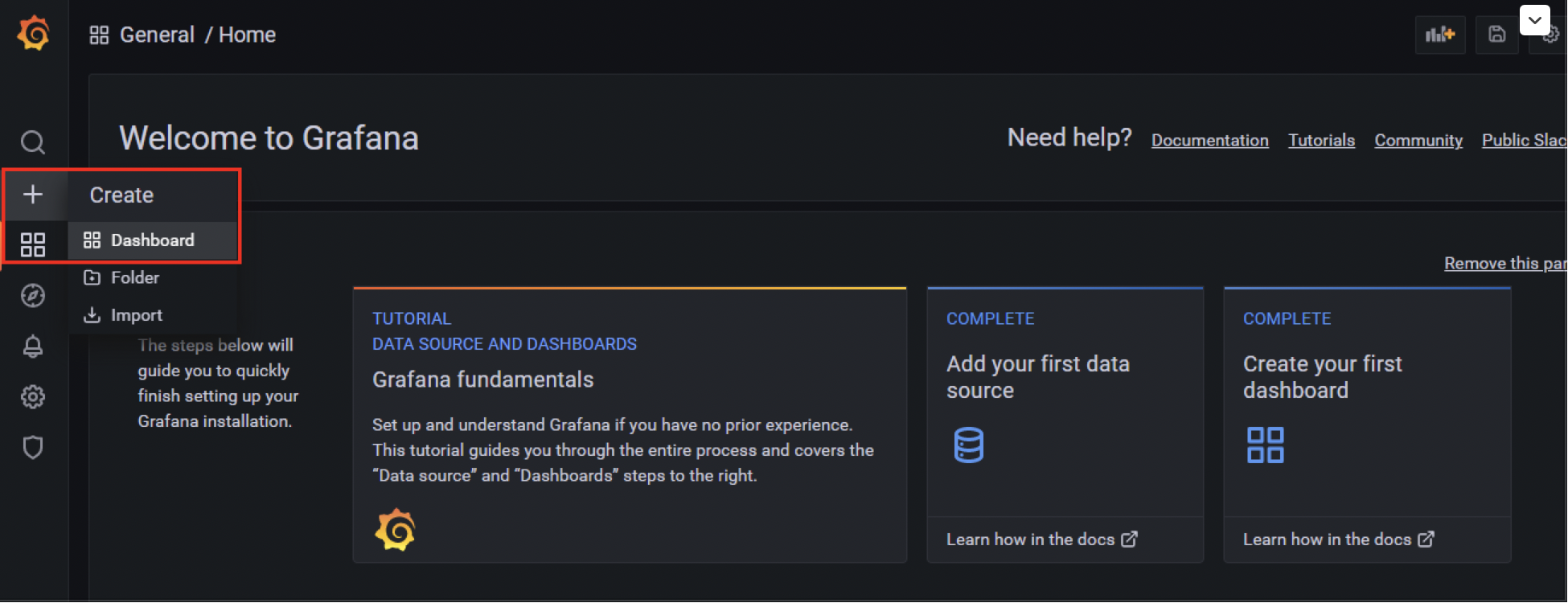The height and width of the screenshot is (603, 1568).
Task: Click the Welcome to Grafana heading
Action: click(269, 138)
